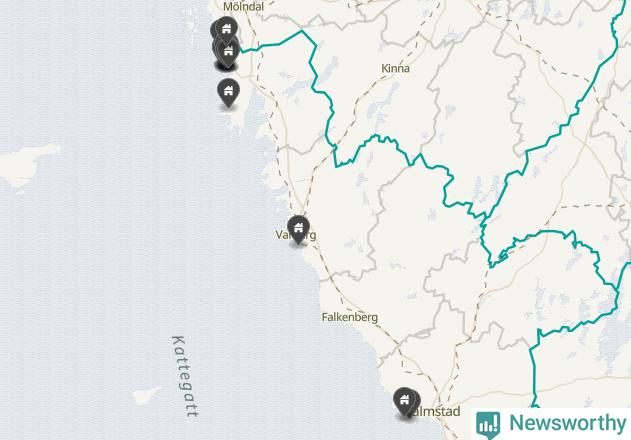This screenshot has width=631, height=440.
Task: Click the partly hidden marker left of the topmost house pin
Action: (213, 30)
